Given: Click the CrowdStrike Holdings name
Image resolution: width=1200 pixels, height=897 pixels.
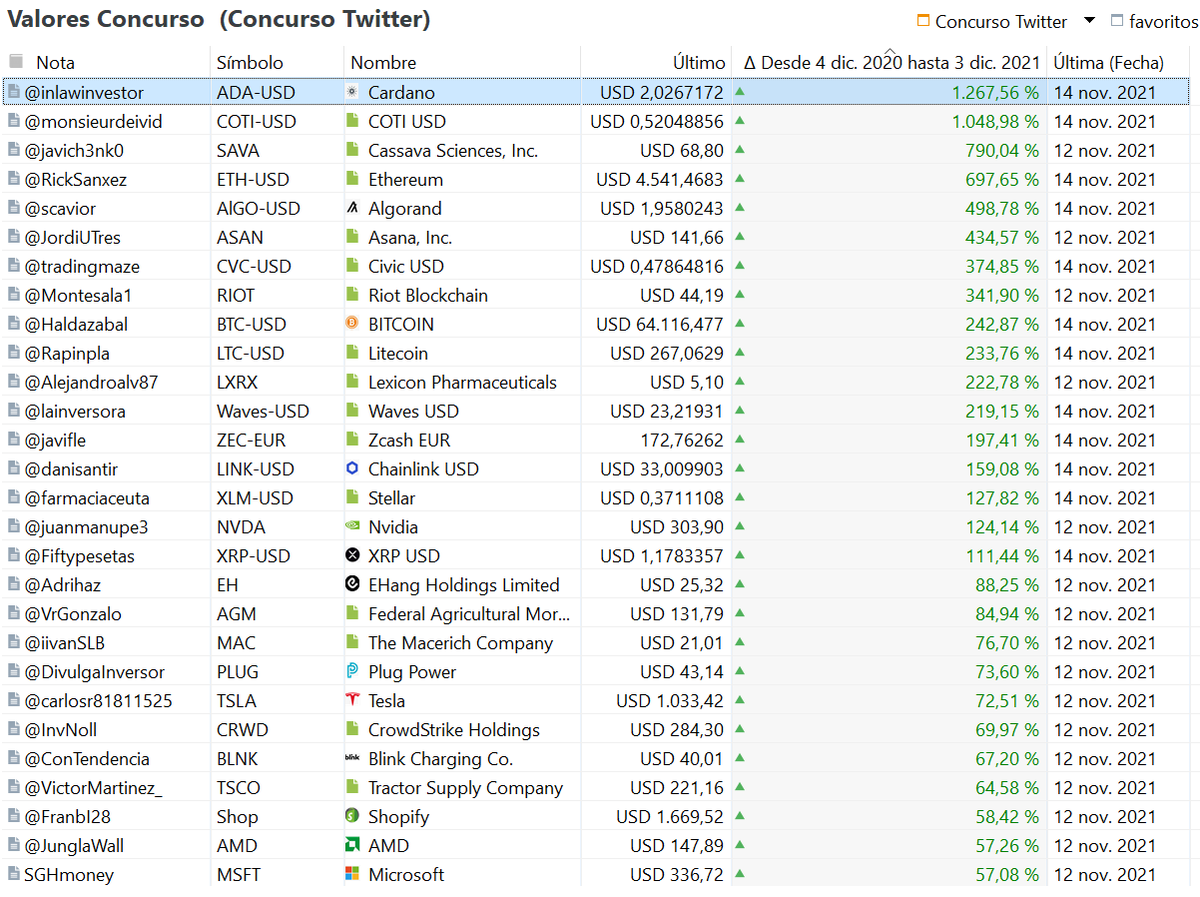Looking at the screenshot, I should coord(454,730).
